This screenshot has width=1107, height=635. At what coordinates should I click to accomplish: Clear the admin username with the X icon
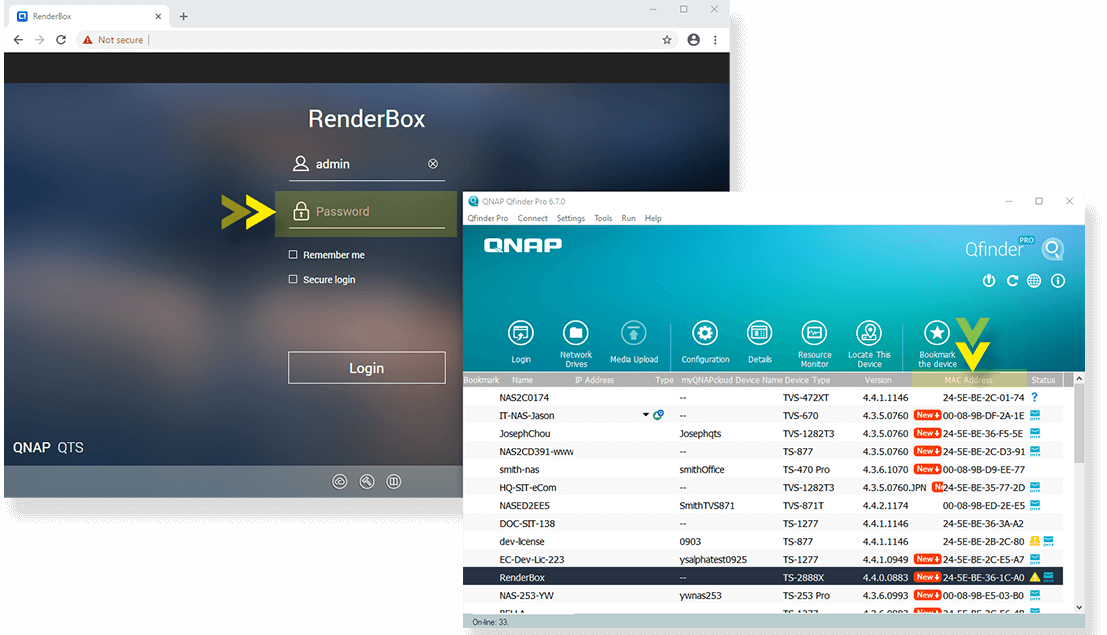(433, 164)
